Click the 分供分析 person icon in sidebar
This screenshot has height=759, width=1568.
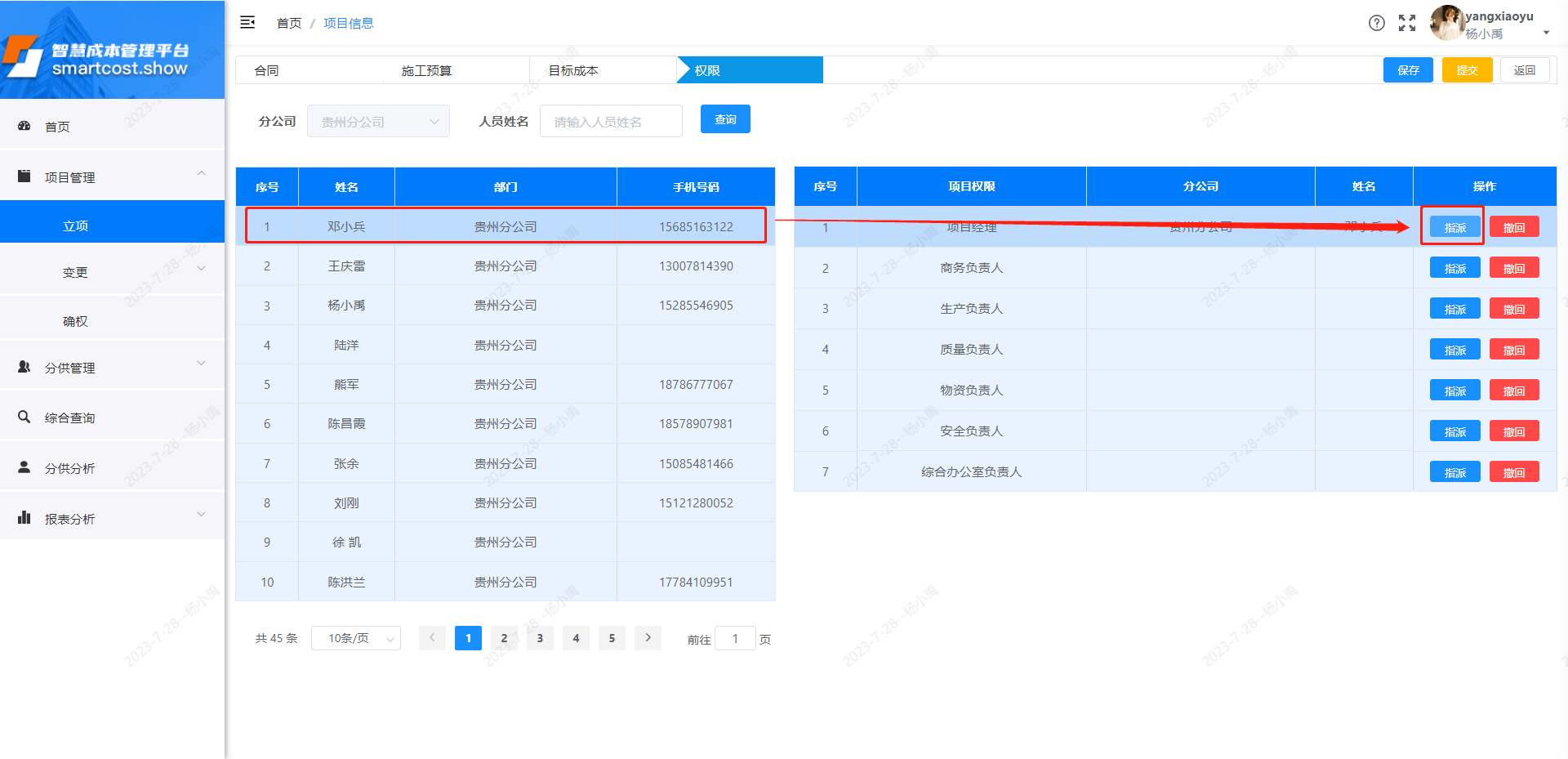pos(24,467)
